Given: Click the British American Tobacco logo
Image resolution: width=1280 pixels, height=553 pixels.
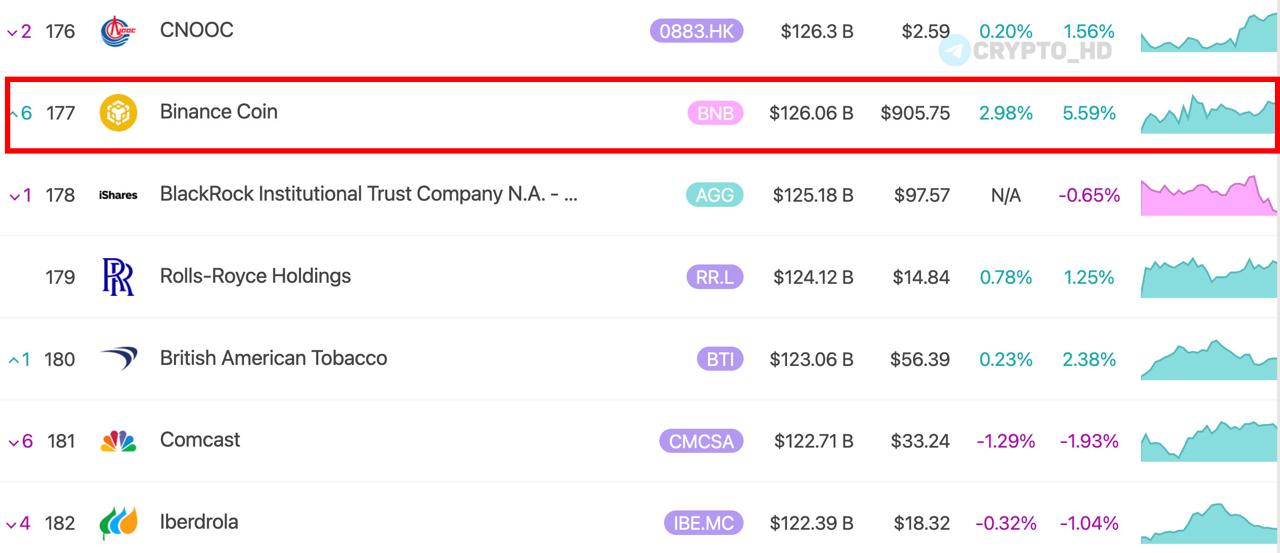Looking at the screenshot, I should 118,359.
